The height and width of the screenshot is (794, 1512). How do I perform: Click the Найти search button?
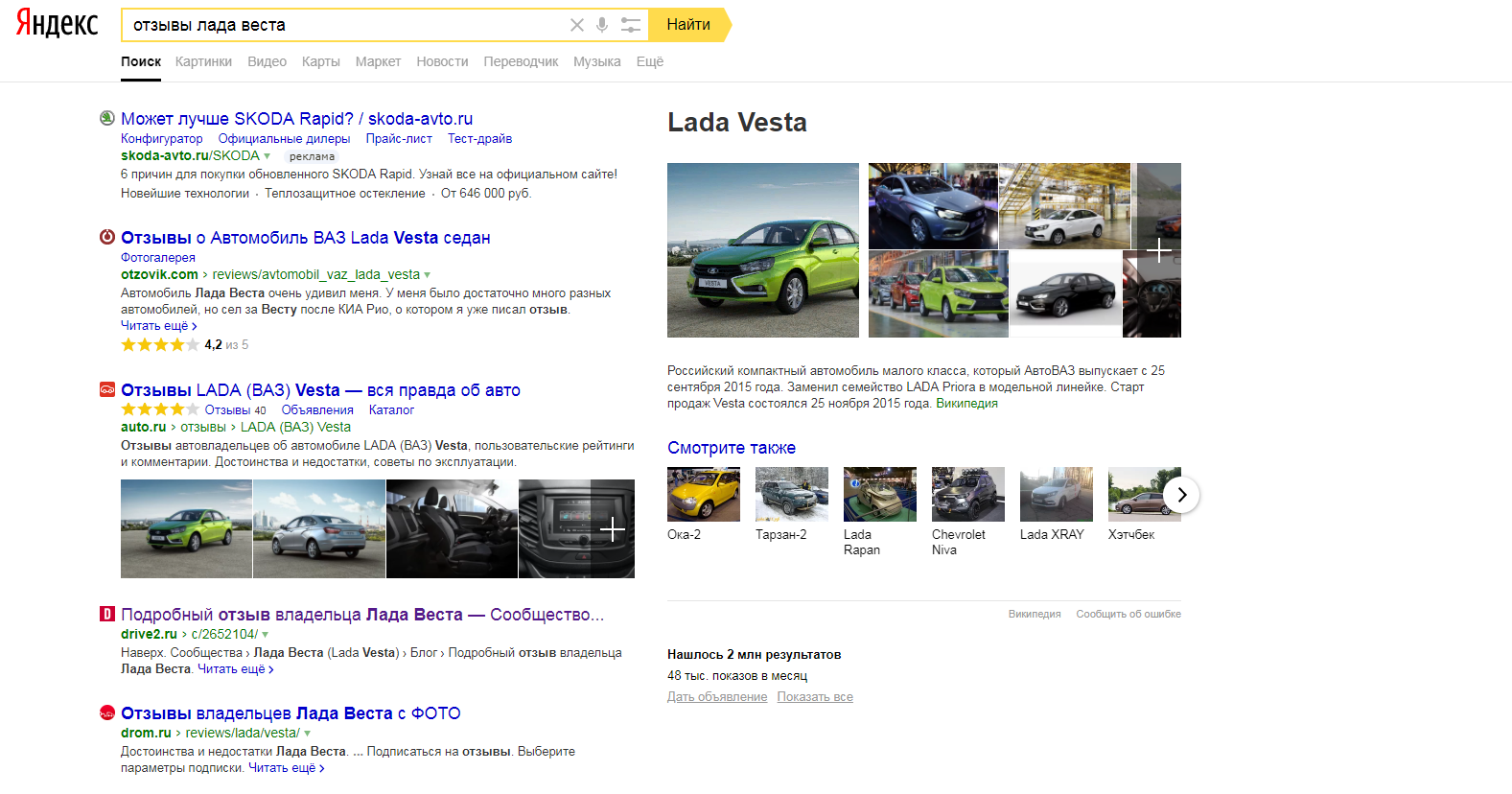[x=688, y=25]
